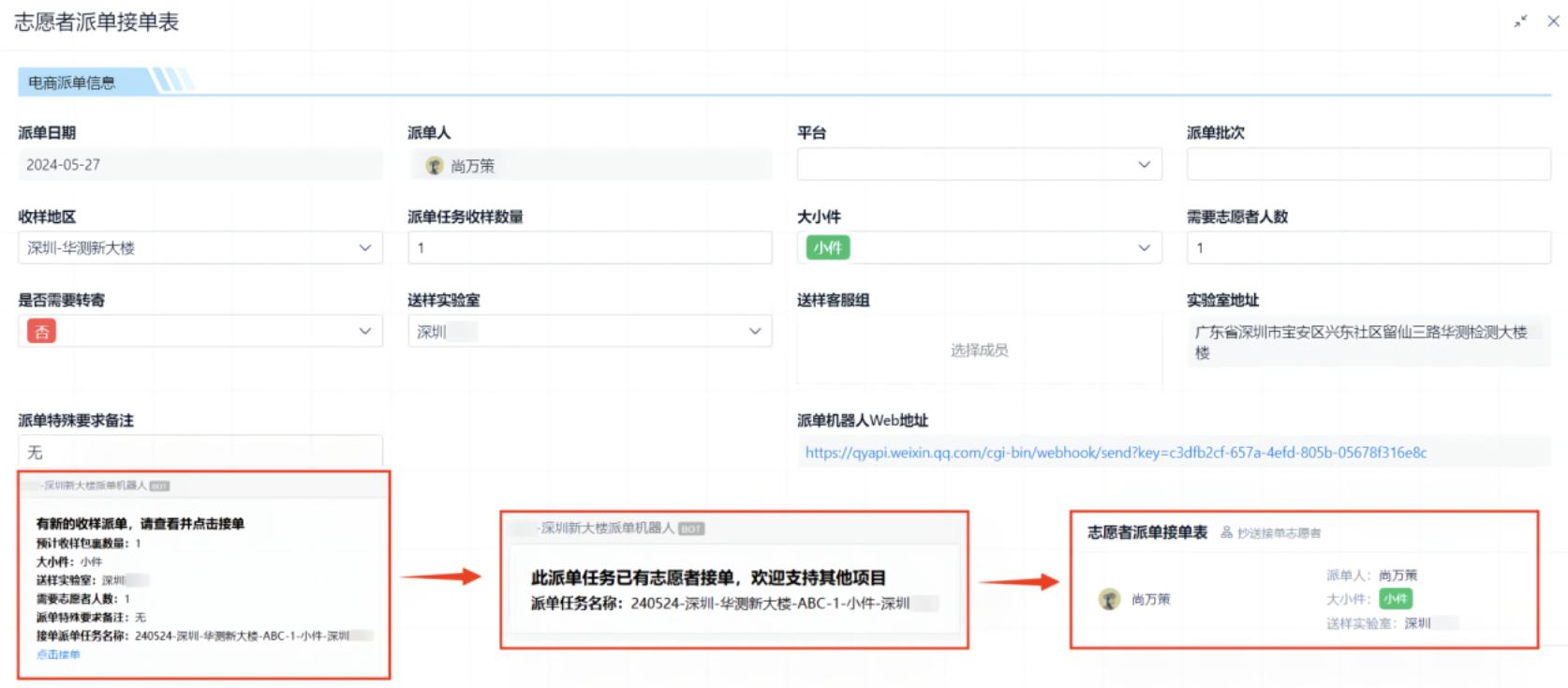Click the 实验室地址 text field

click(x=1368, y=341)
